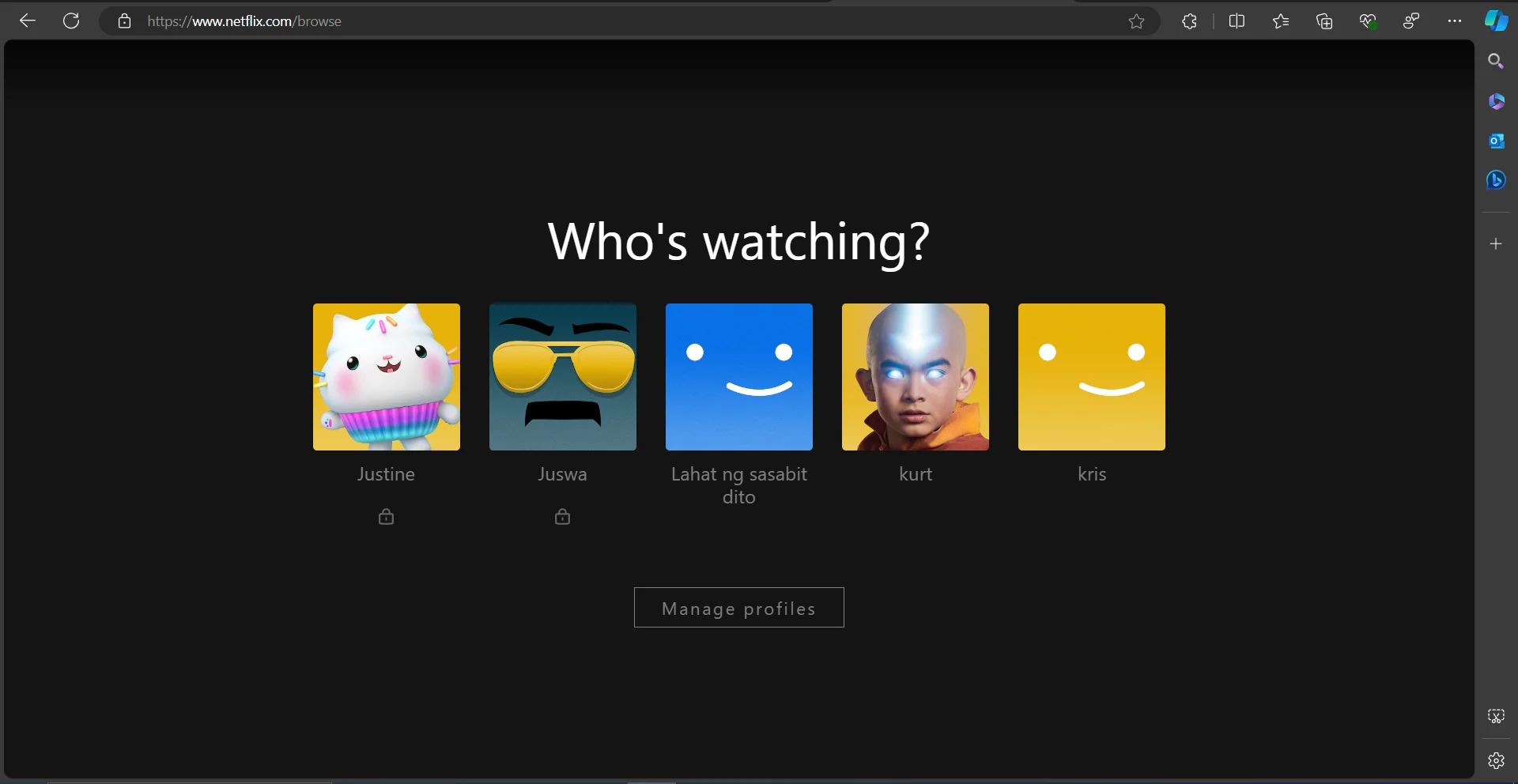The height and width of the screenshot is (784, 1518).
Task: Click the kurt profile name
Action: tap(916, 474)
